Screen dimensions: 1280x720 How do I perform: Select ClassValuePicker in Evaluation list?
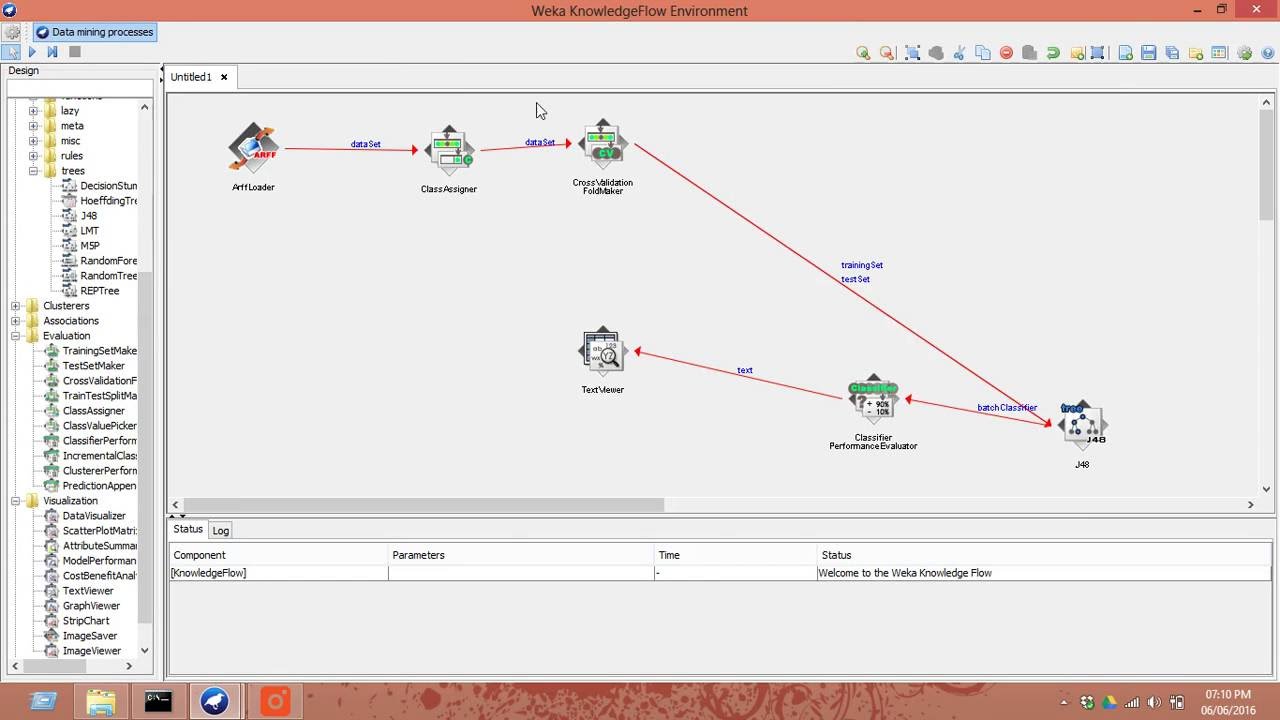[99, 426]
